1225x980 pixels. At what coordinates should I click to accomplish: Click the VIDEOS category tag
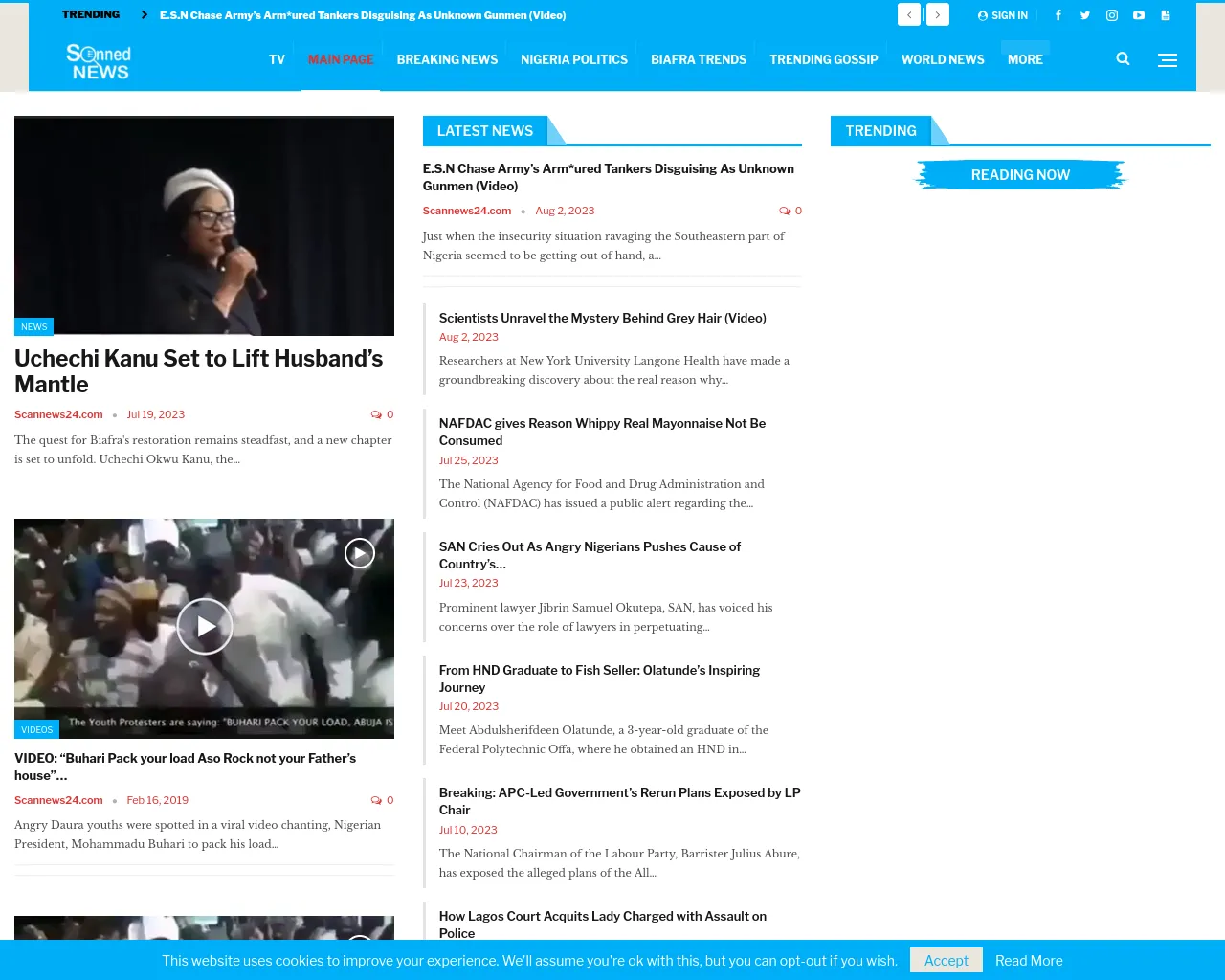click(37, 729)
